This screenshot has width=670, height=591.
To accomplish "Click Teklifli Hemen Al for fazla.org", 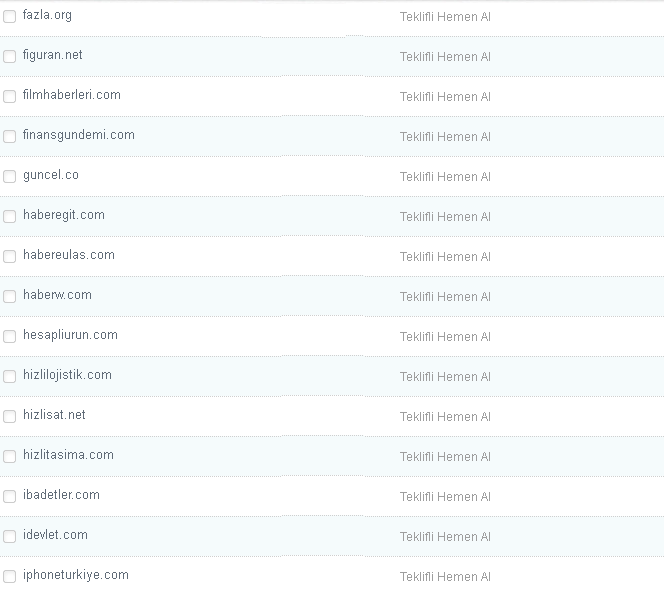I will [445, 17].
